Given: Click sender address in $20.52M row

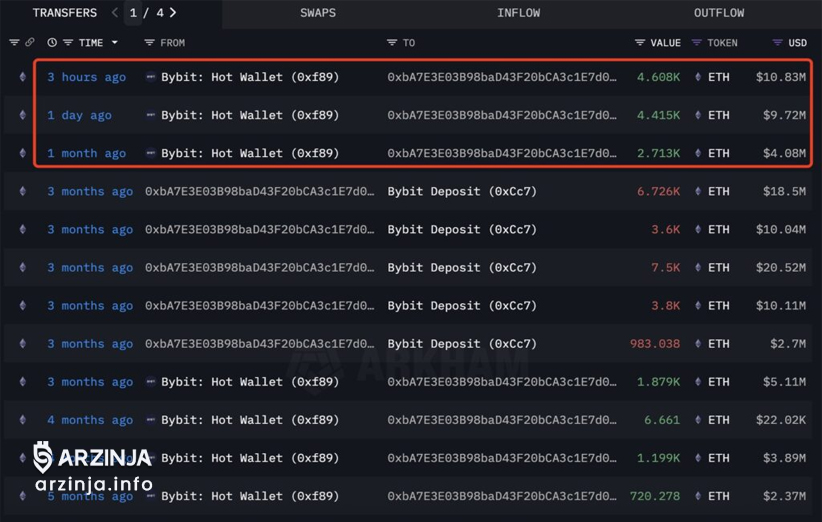Looking at the screenshot, I should [x=260, y=268].
